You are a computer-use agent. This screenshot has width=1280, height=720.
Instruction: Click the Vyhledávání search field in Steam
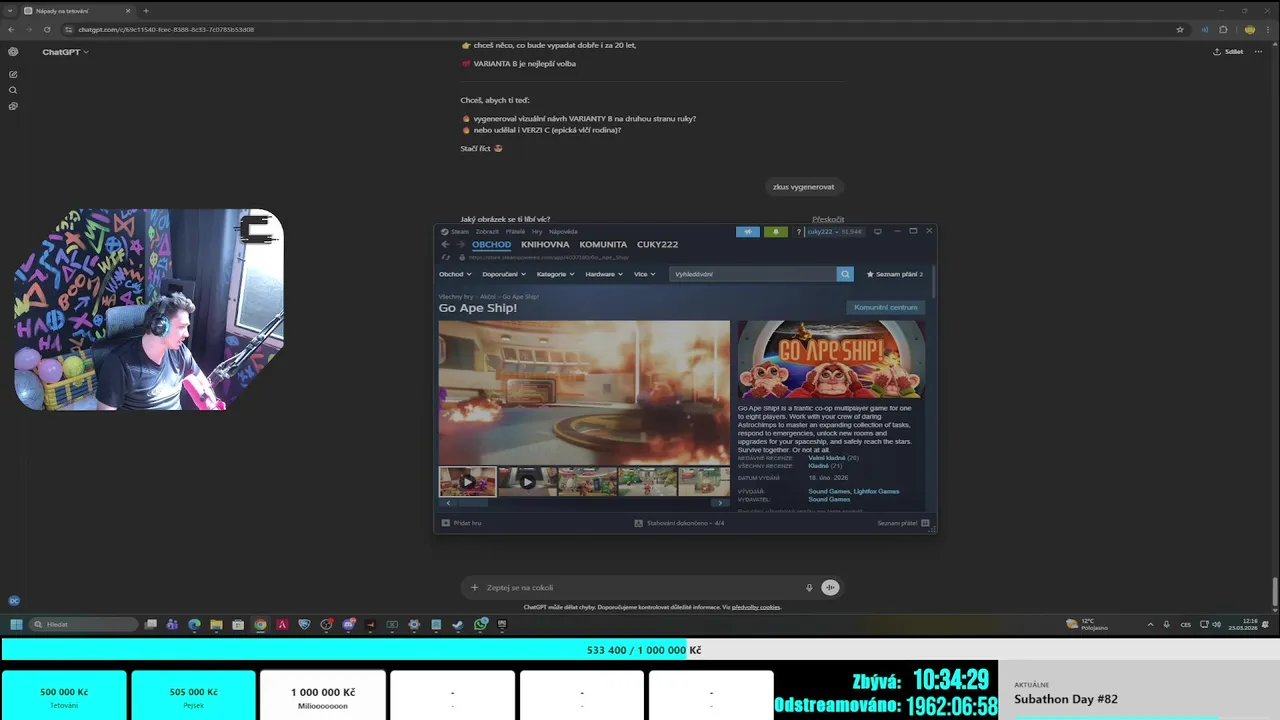(x=753, y=274)
